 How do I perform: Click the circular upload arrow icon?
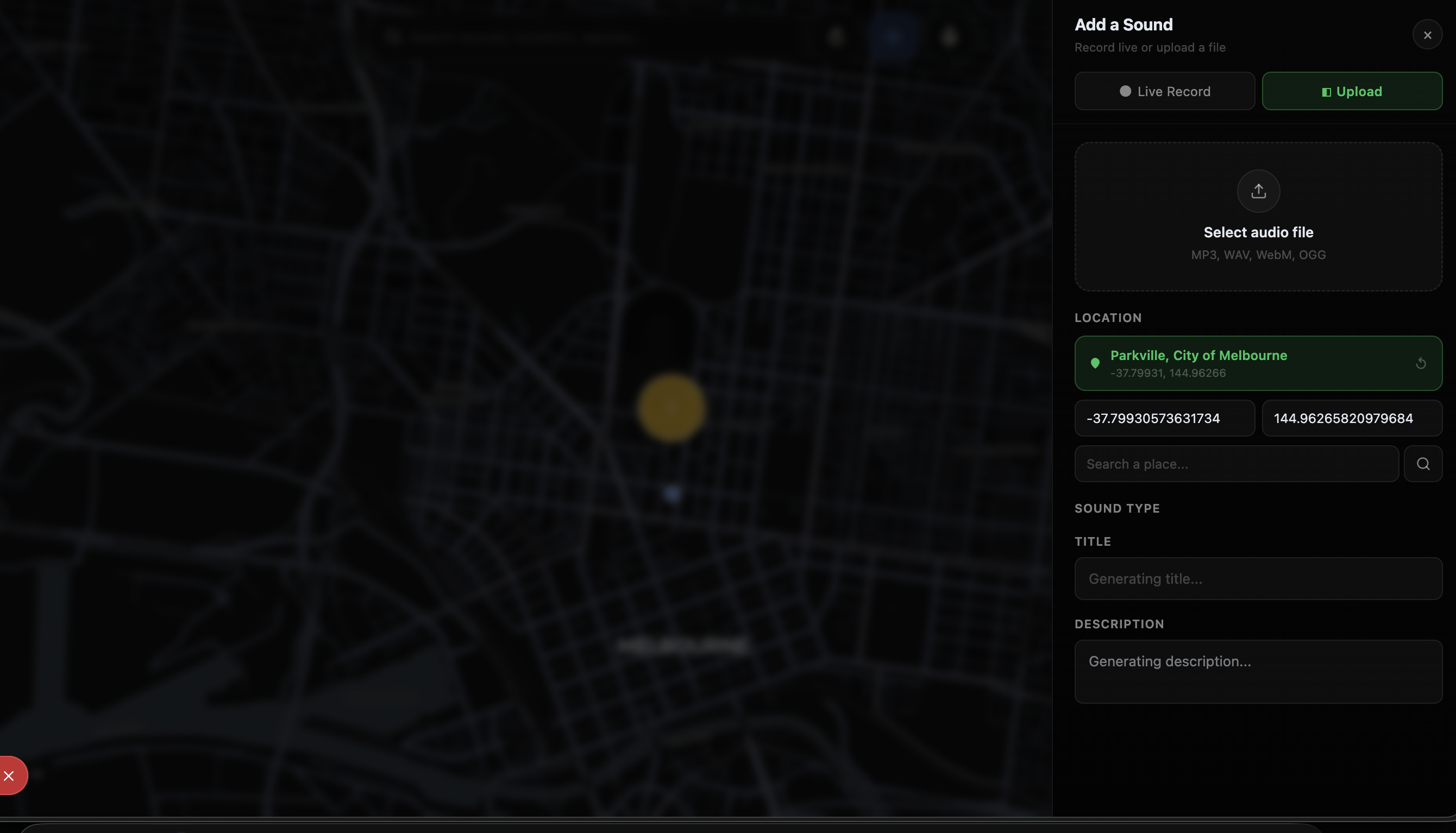(1258, 191)
